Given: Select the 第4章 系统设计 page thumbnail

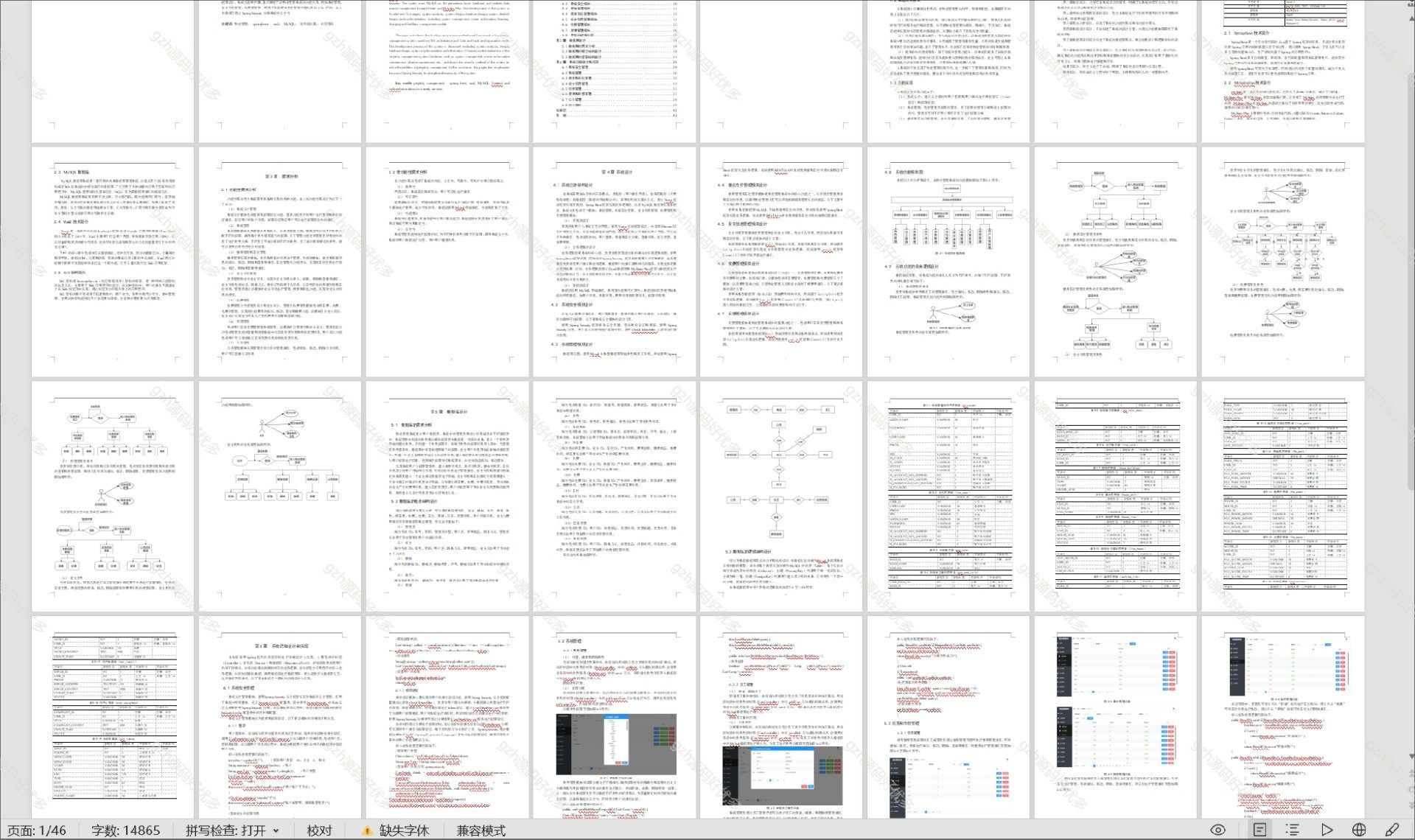Looking at the screenshot, I should coord(615,262).
